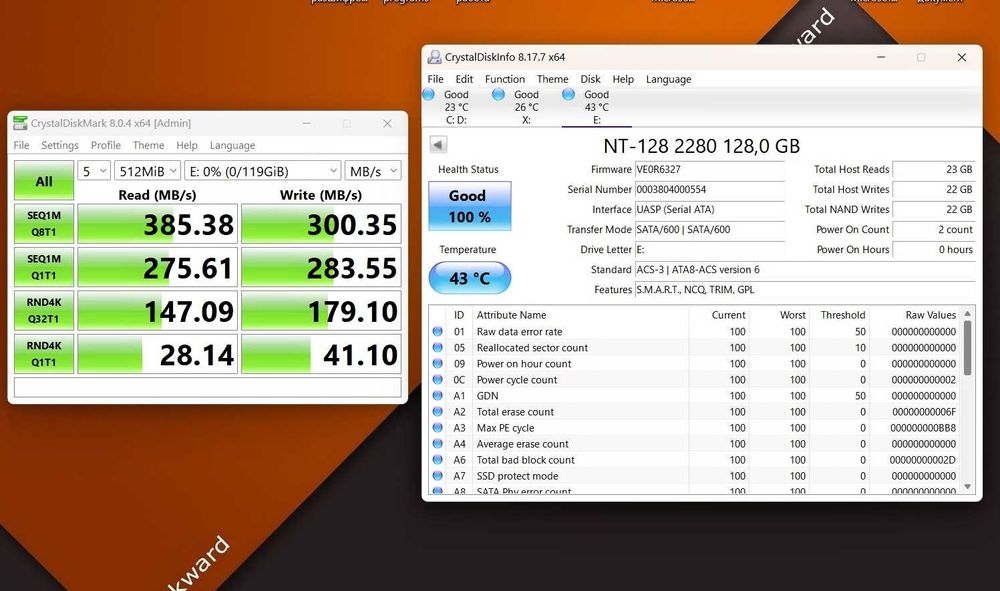Open File menu in CrystalDiskInfo
Viewport: 1000px width, 591px height.
pyautogui.click(x=436, y=79)
